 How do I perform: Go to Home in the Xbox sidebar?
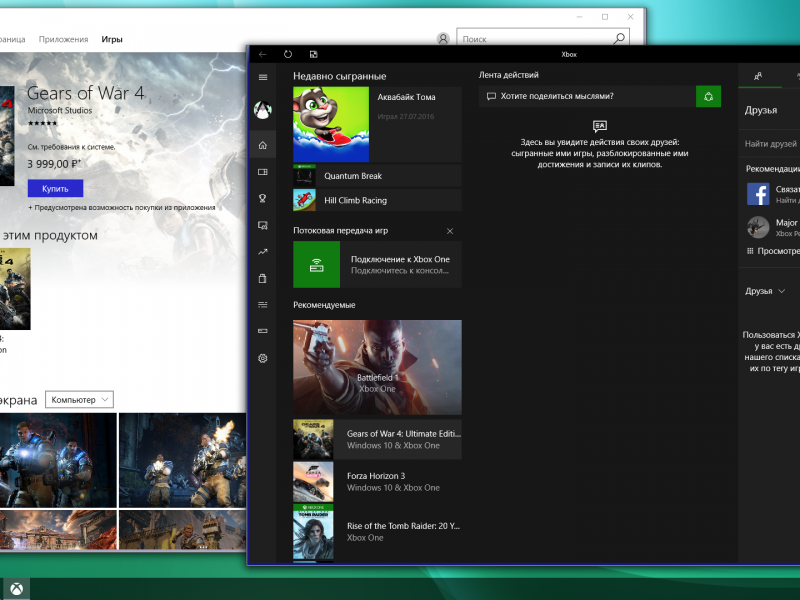click(263, 145)
